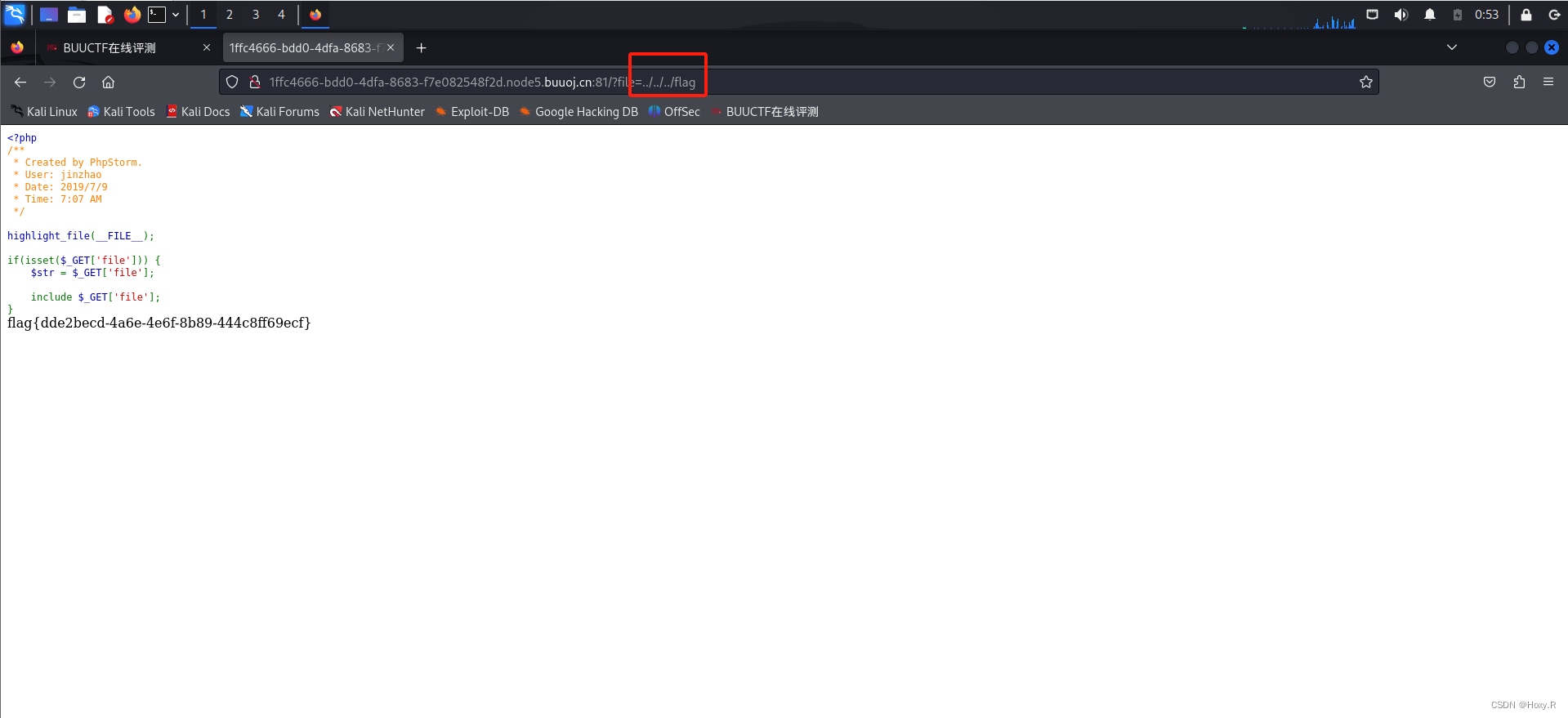1568x718 pixels.
Task: Switch to workspace 4
Action: click(281, 15)
